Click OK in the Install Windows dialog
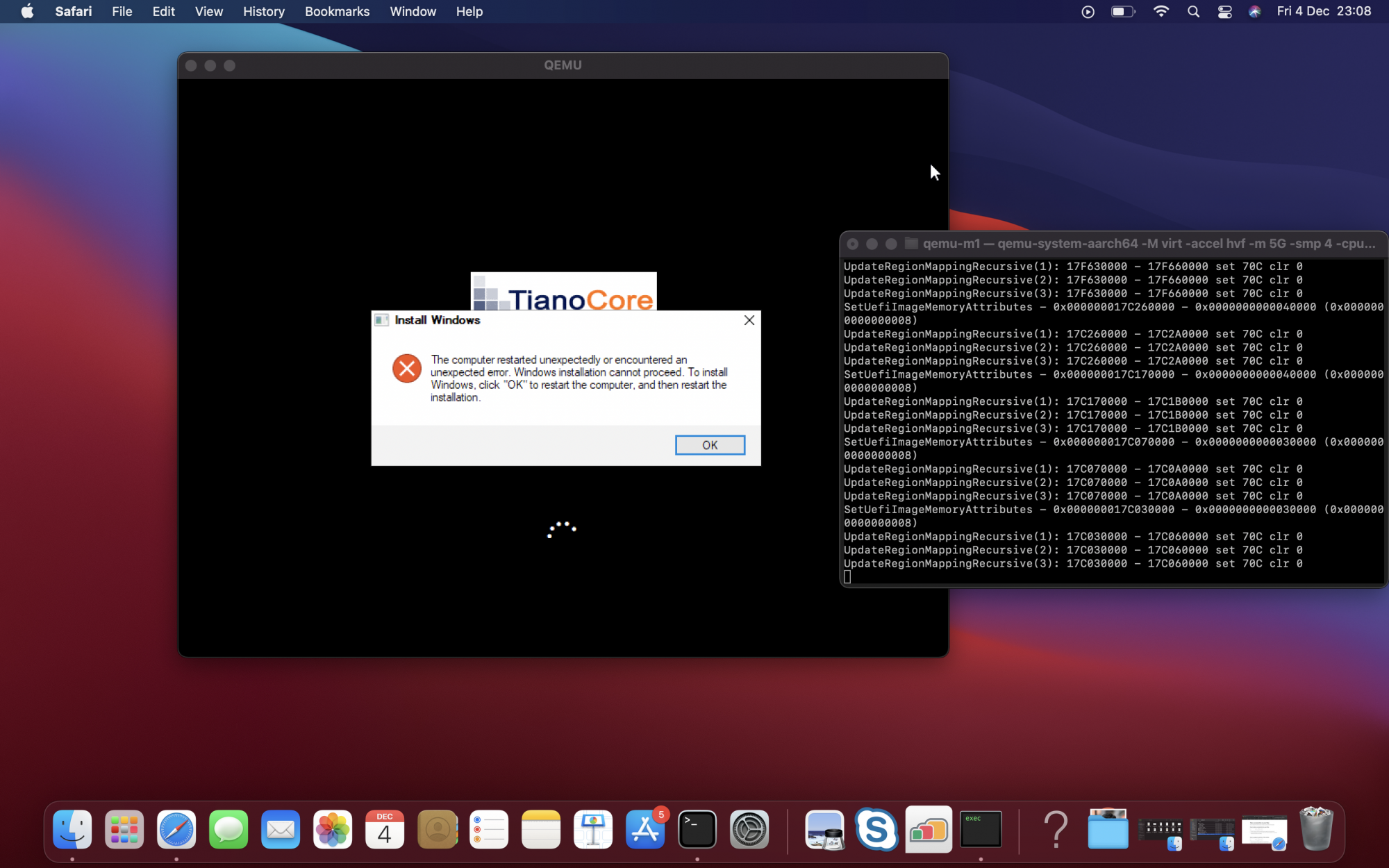This screenshot has height=868, width=1389. coord(709,445)
